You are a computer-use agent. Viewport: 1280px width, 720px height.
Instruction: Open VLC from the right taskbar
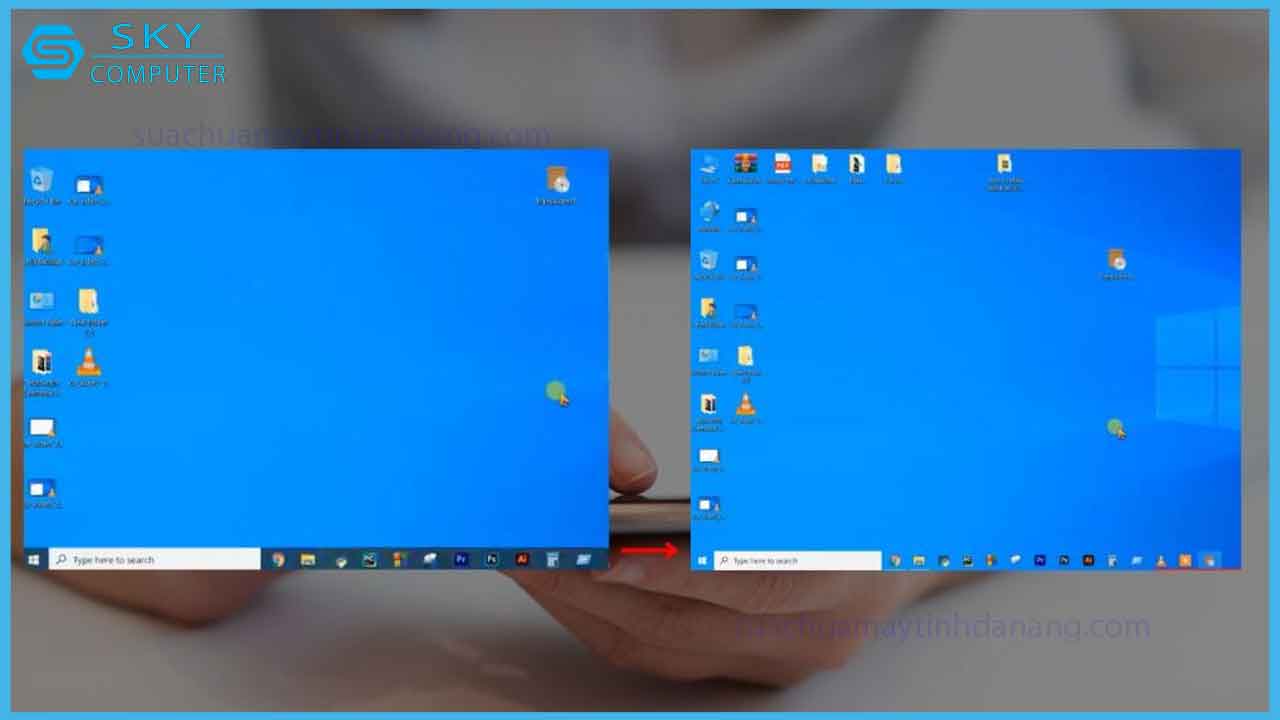coord(1161,561)
